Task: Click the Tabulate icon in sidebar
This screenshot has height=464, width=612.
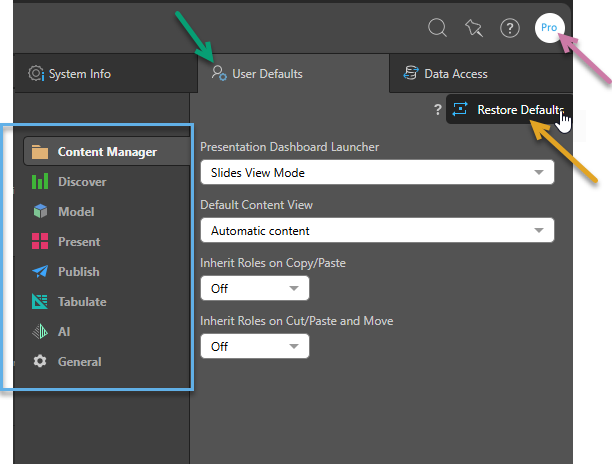Action: (40, 302)
